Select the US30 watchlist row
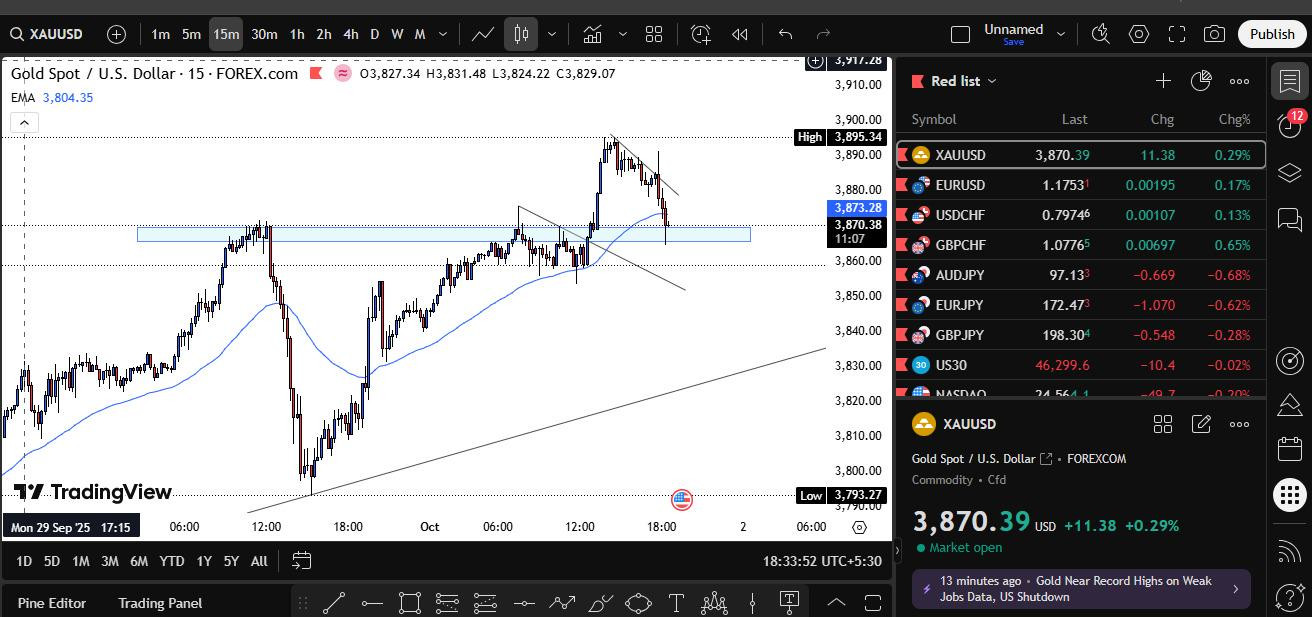Image resolution: width=1312 pixels, height=617 pixels. (x=1081, y=365)
